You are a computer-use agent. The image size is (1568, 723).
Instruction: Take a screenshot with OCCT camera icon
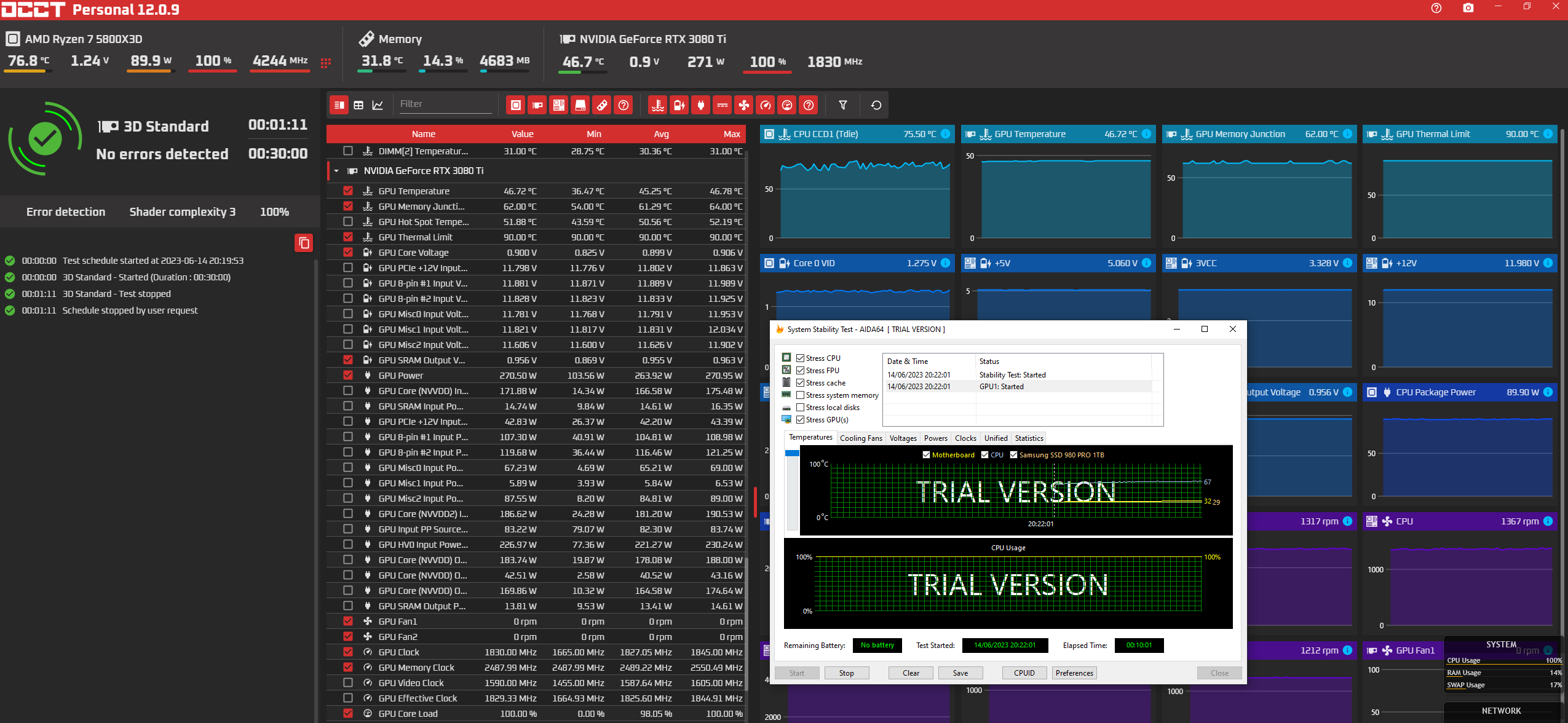click(x=1468, y=8)
